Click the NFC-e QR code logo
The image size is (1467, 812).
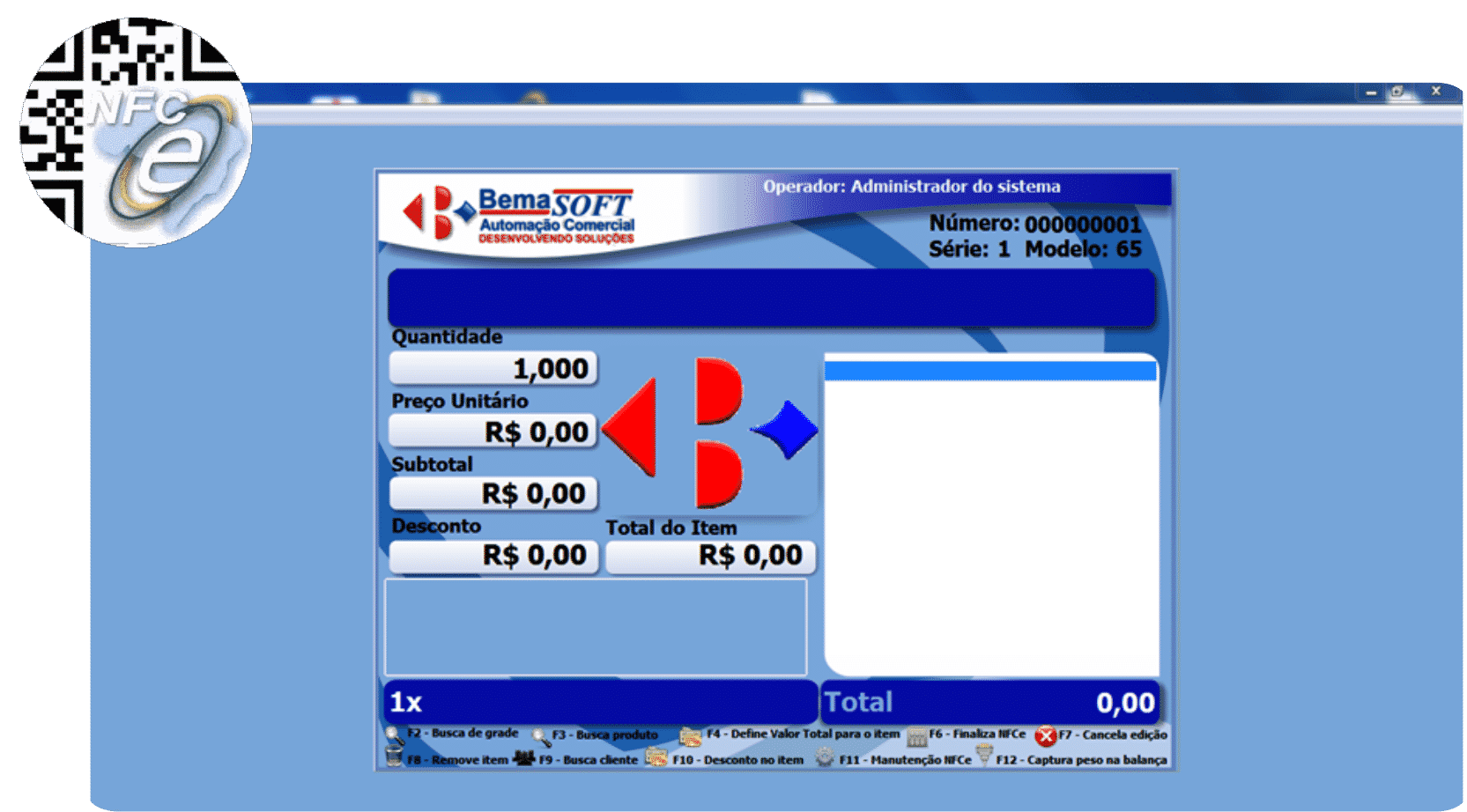point(136,132)
